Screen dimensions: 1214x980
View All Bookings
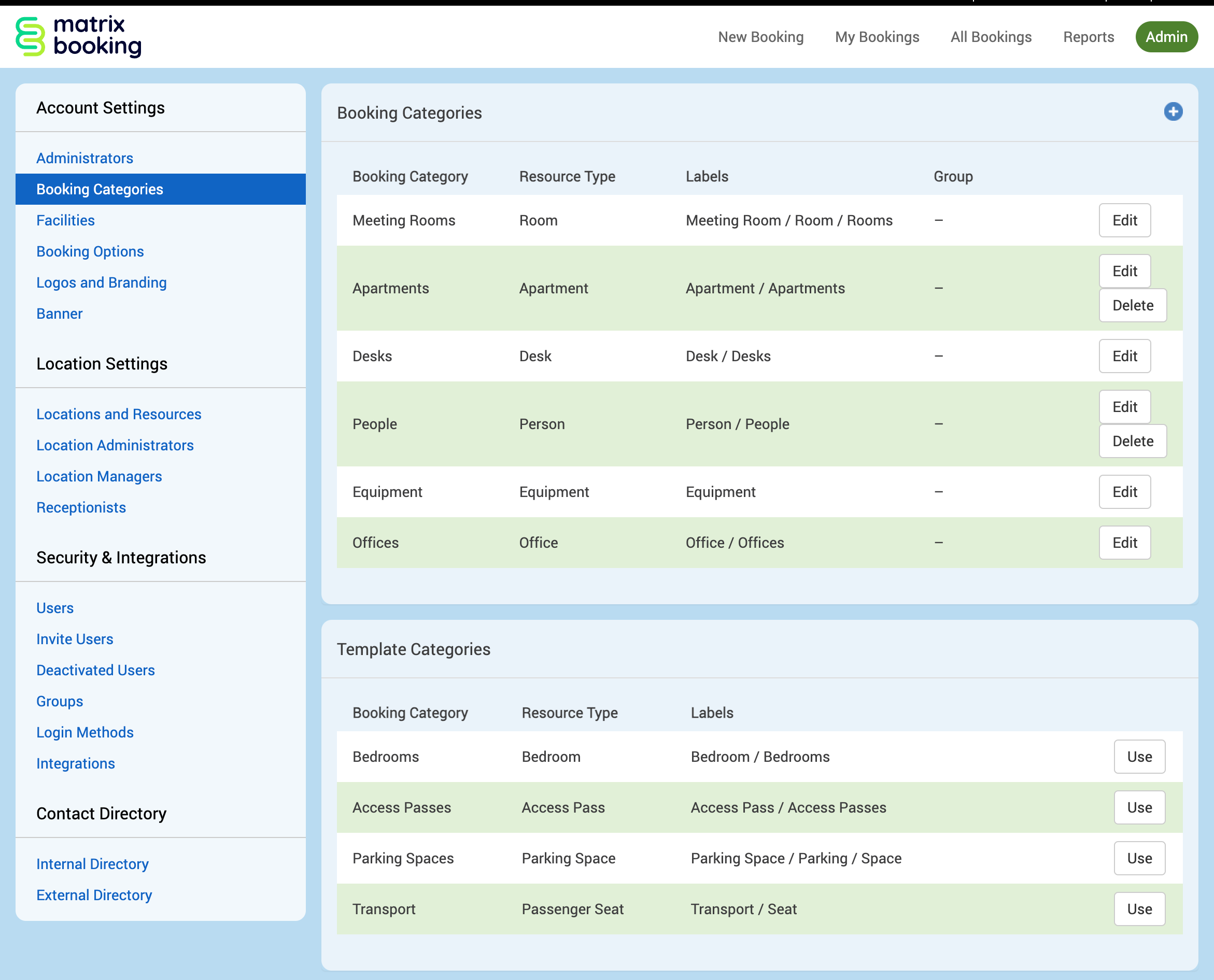[991, 37]
